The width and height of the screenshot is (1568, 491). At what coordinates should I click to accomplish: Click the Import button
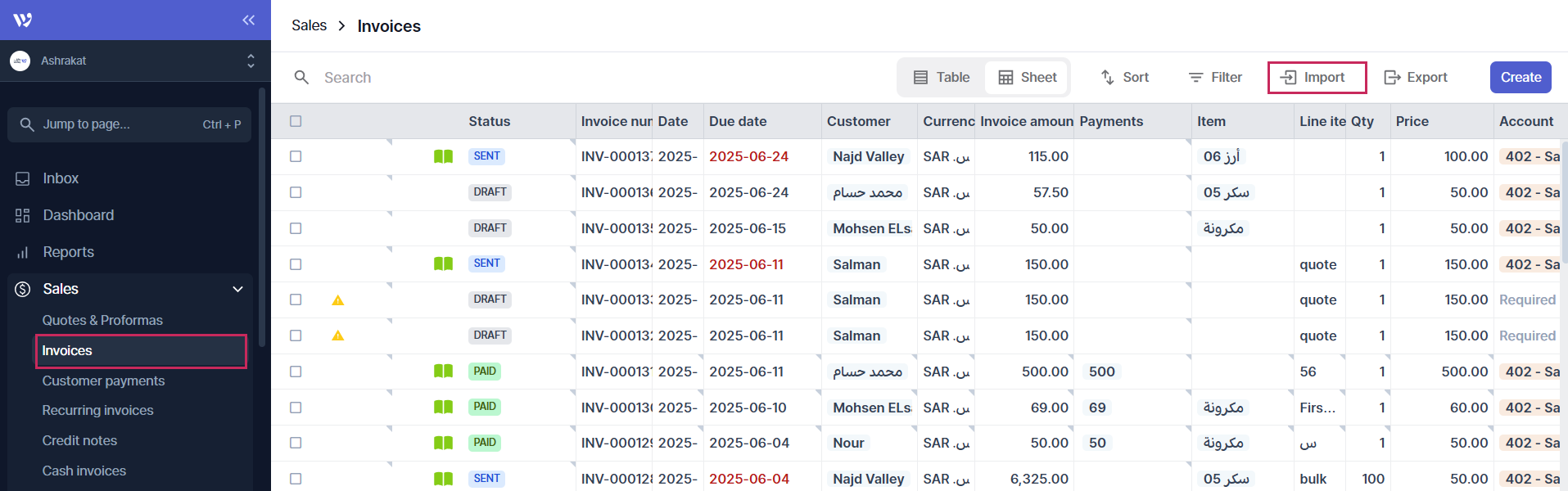click(x=1317, y=77)
